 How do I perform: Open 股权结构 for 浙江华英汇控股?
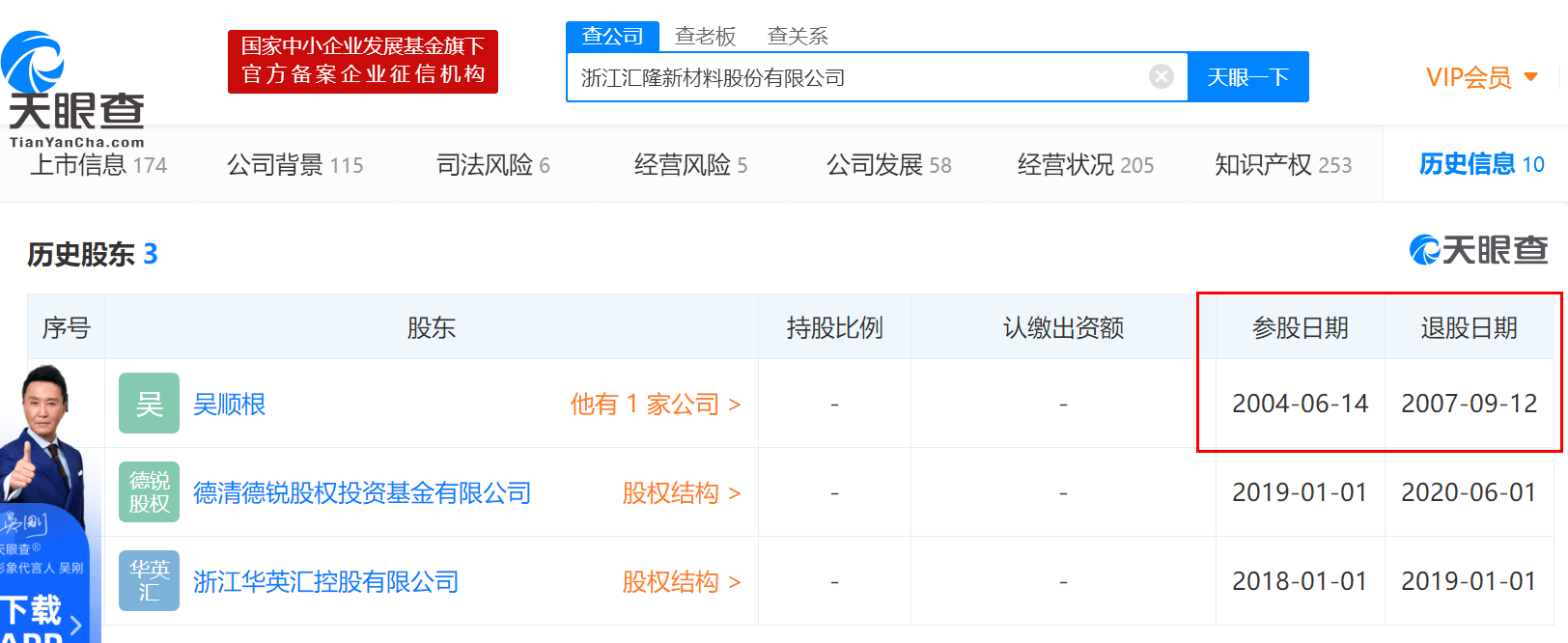(682, 582)
